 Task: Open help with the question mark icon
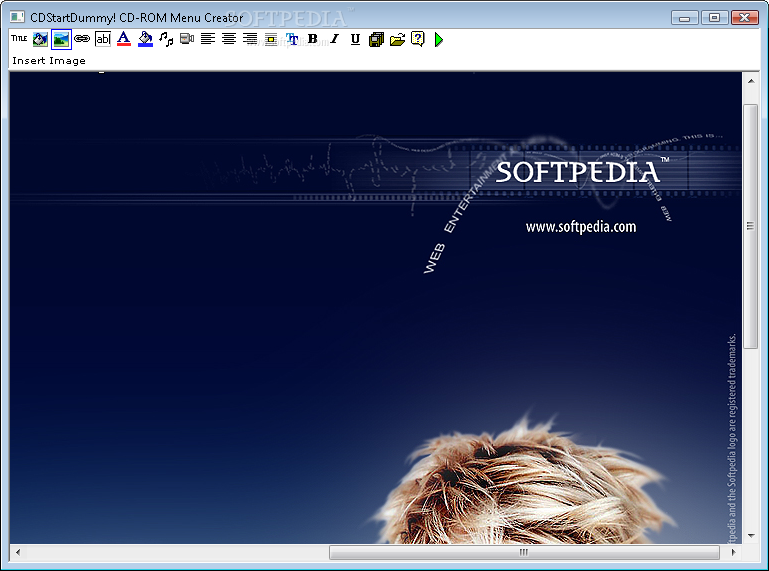tap(418, 39)
